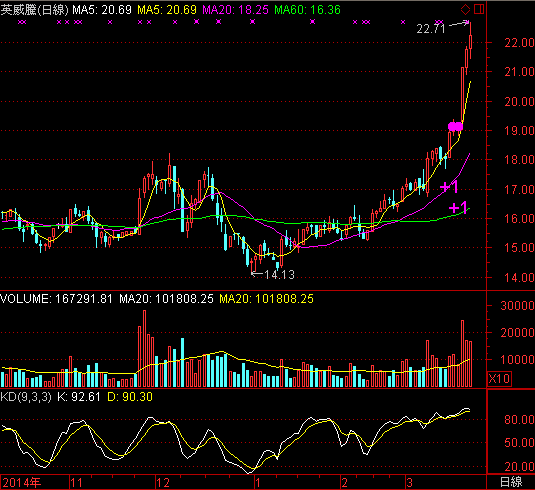Screen dimensions: 535x490
Task: Click the 21.00 price axis label
Action: (519, 72)
